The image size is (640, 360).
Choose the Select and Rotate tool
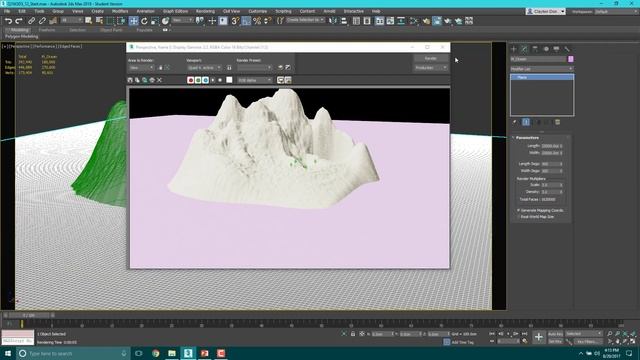(x=144, y=21)
